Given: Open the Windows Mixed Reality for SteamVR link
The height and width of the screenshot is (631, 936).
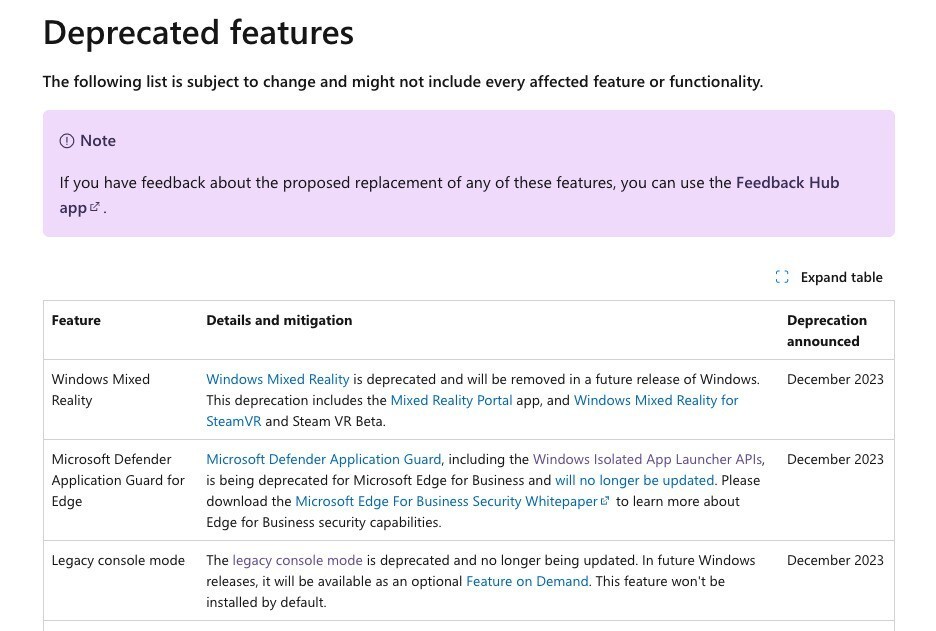Looking at the screenshot, I should tap(654, 400).
